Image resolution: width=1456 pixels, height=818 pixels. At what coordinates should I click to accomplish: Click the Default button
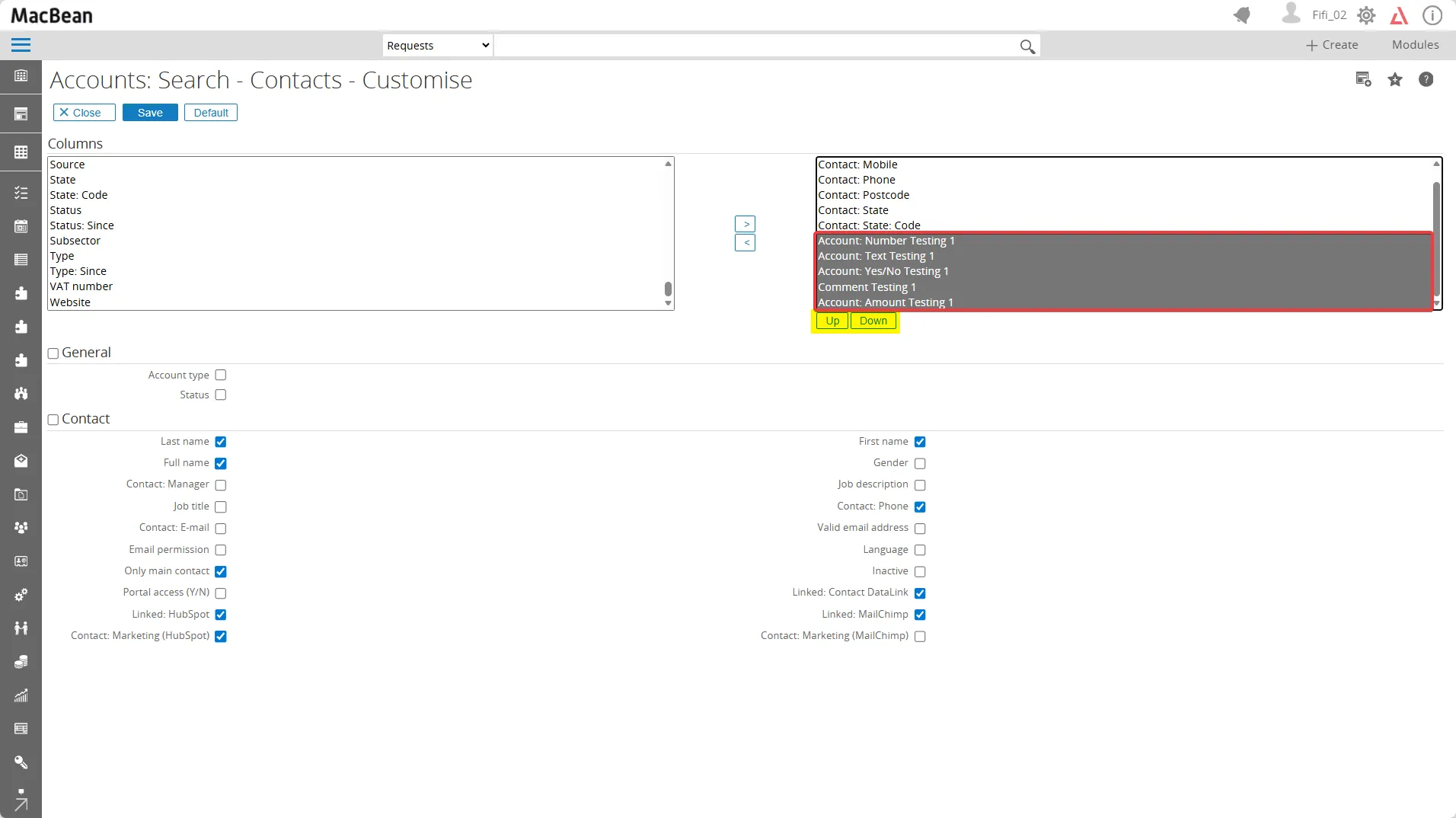coord(211,113)
